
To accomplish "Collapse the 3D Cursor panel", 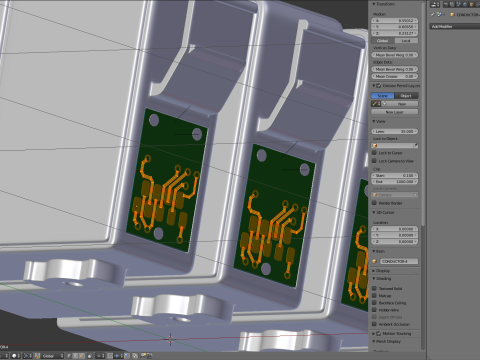I will tap(374, 212).
